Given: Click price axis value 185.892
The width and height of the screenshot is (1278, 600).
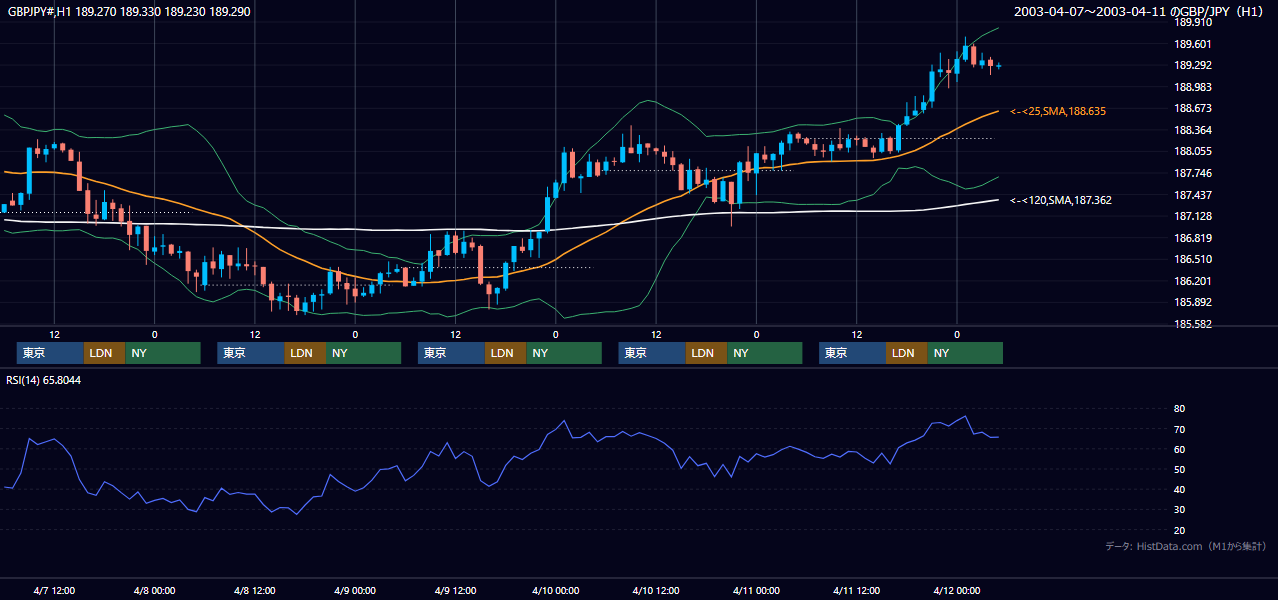Looking at the screenshot, I should click(x=1193, y=303).
